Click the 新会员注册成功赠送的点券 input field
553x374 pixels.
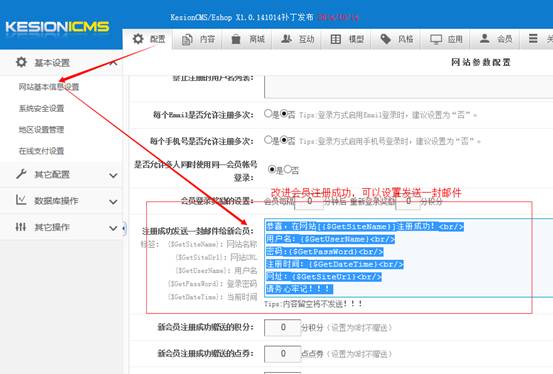click(282, 354)
